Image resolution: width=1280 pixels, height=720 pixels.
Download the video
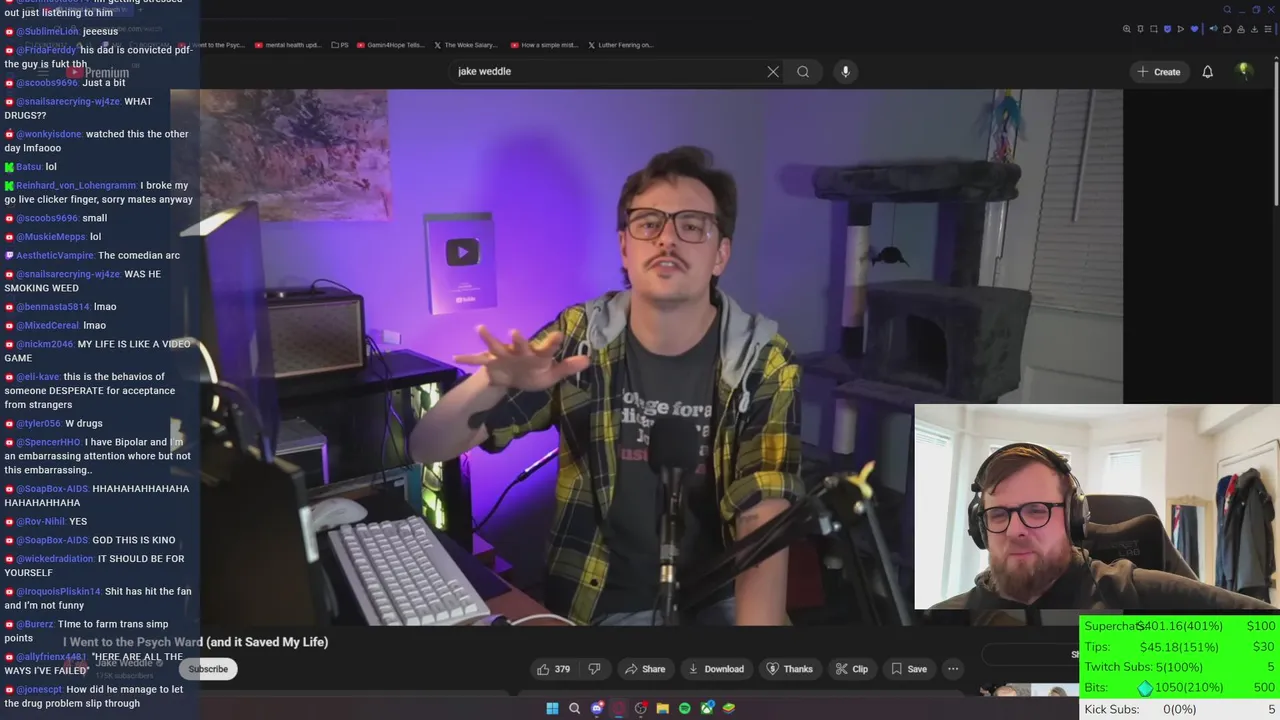716,669
